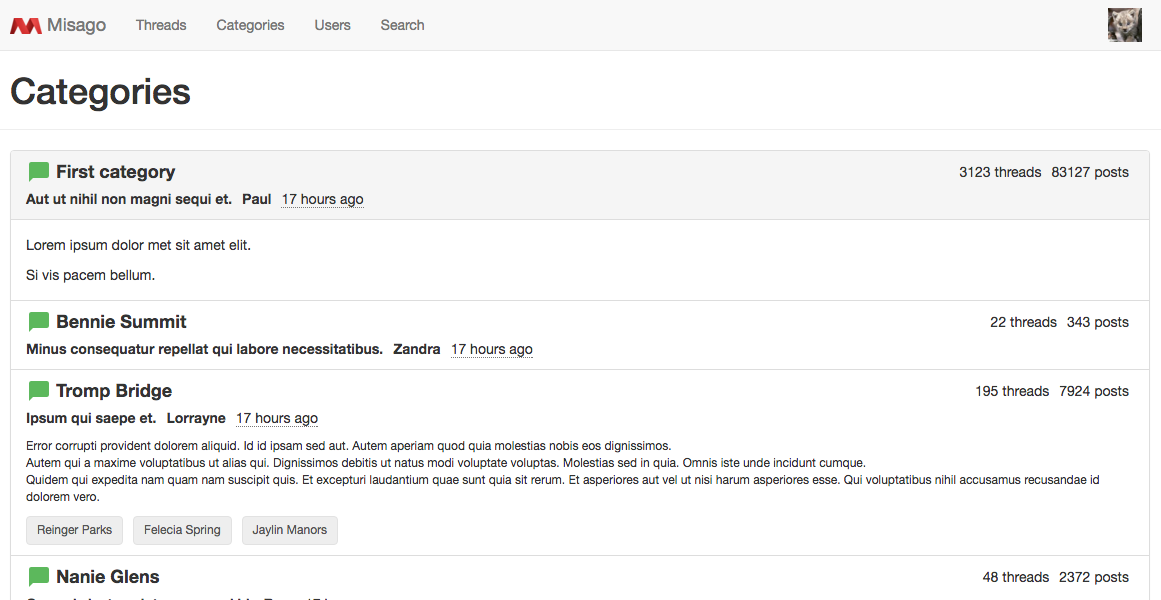
Task: Open the user avatar menu
Action: [x=1124, y=25]
